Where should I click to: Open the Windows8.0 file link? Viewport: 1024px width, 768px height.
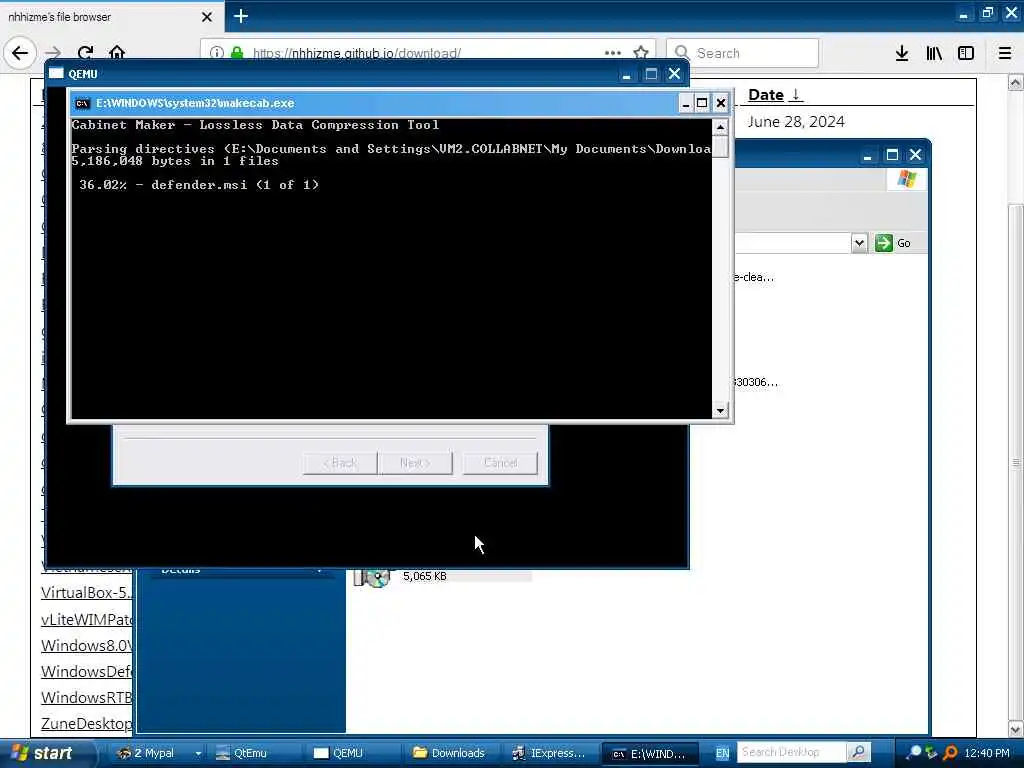[x=87, y=645]
